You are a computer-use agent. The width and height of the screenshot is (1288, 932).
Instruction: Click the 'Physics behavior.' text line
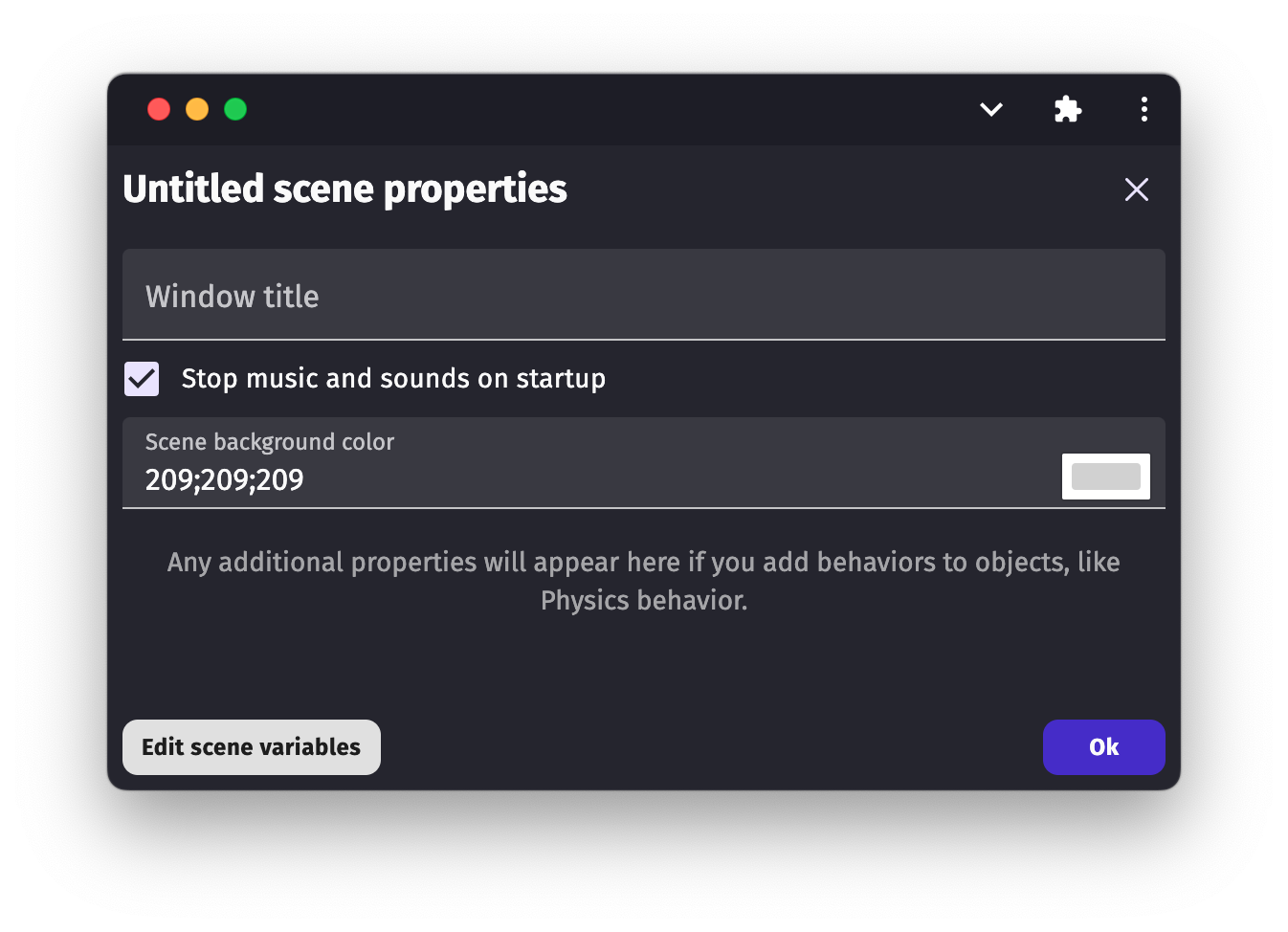(x=644, y=601)
